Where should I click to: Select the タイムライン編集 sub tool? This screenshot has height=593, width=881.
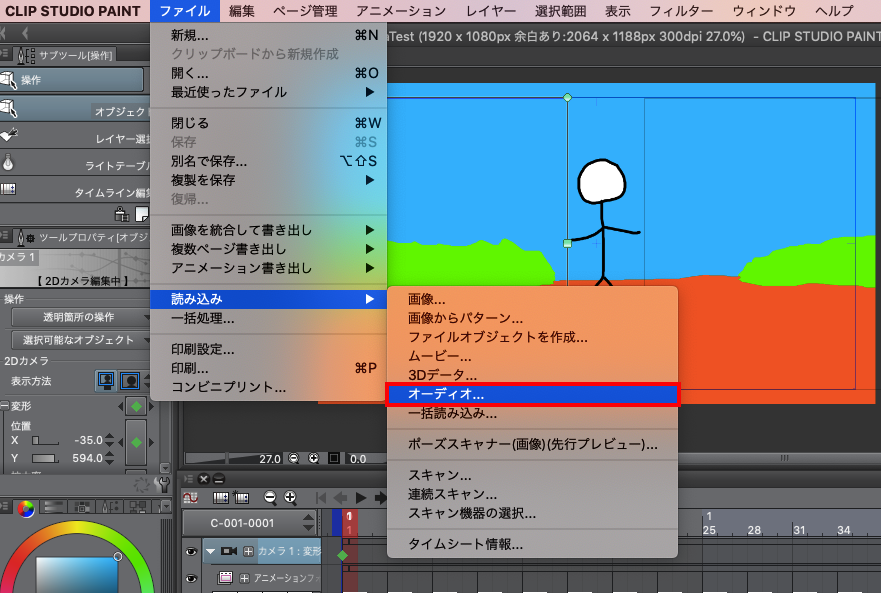pos(75,191)
